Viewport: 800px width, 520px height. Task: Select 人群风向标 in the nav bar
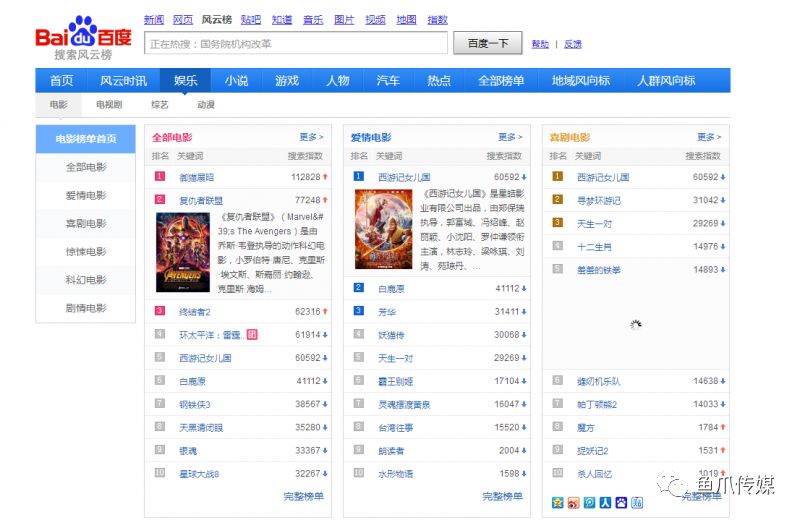[666, 81]
